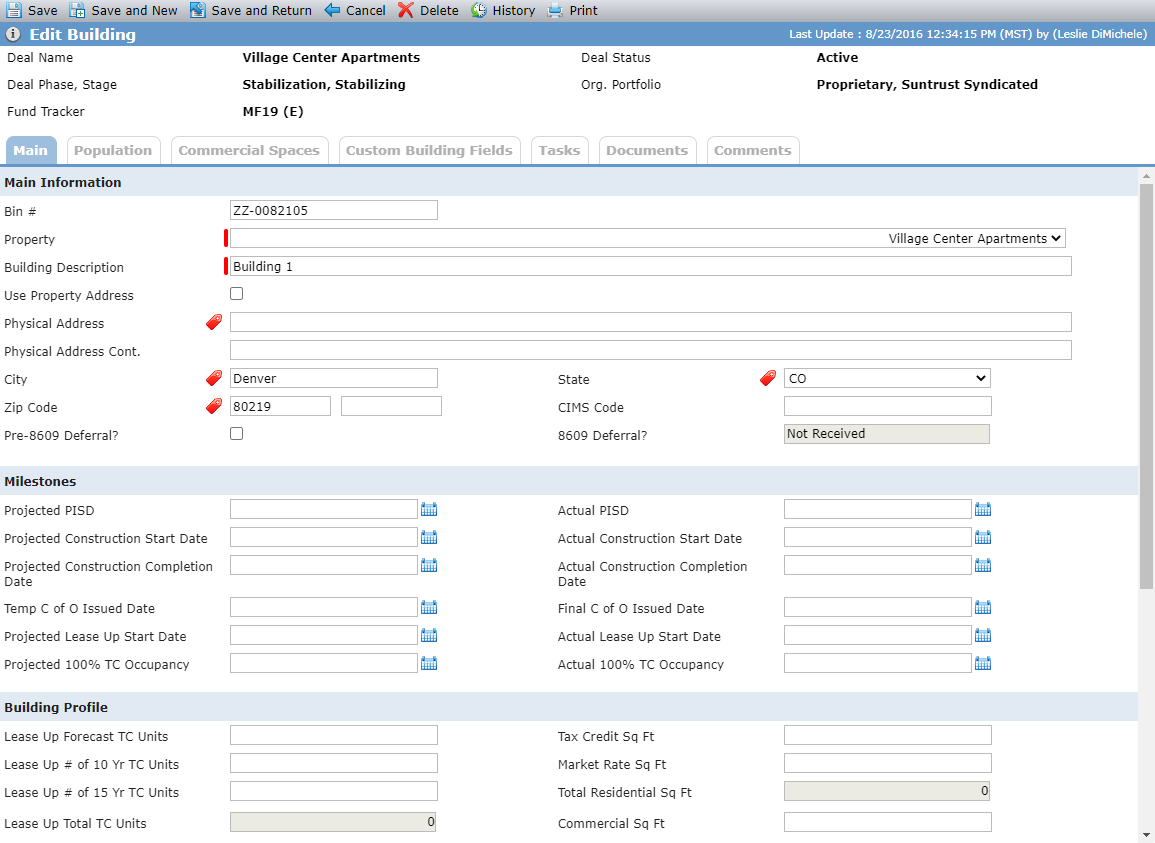Click the Delete button label

tap(439, 10)
